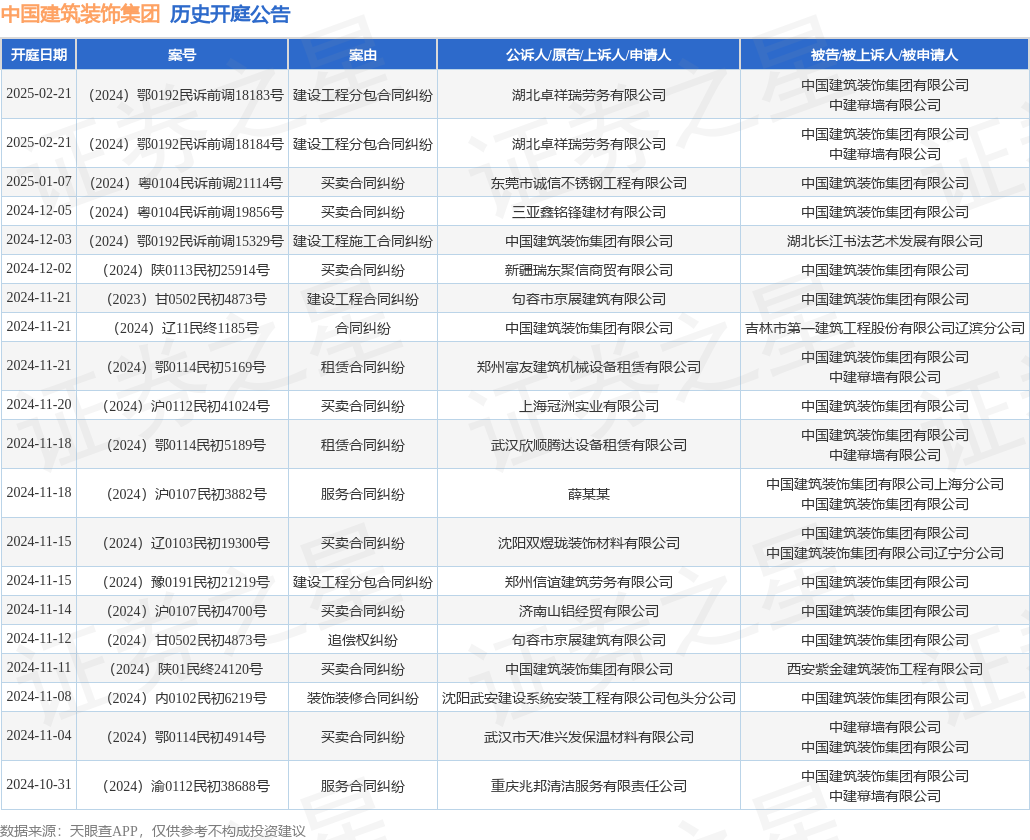Click the date 2024-12-02
Screen dimensions: 1030x840
(39, 268)
